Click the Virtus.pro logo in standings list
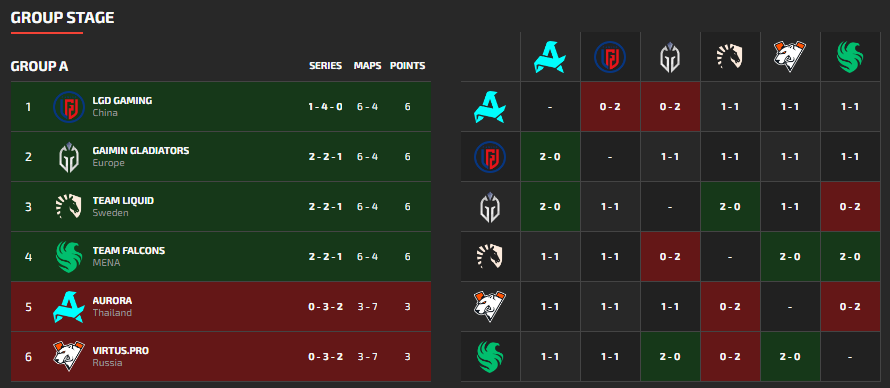The width and height of the screenshot is (890, 388). [x=69, y=356]
